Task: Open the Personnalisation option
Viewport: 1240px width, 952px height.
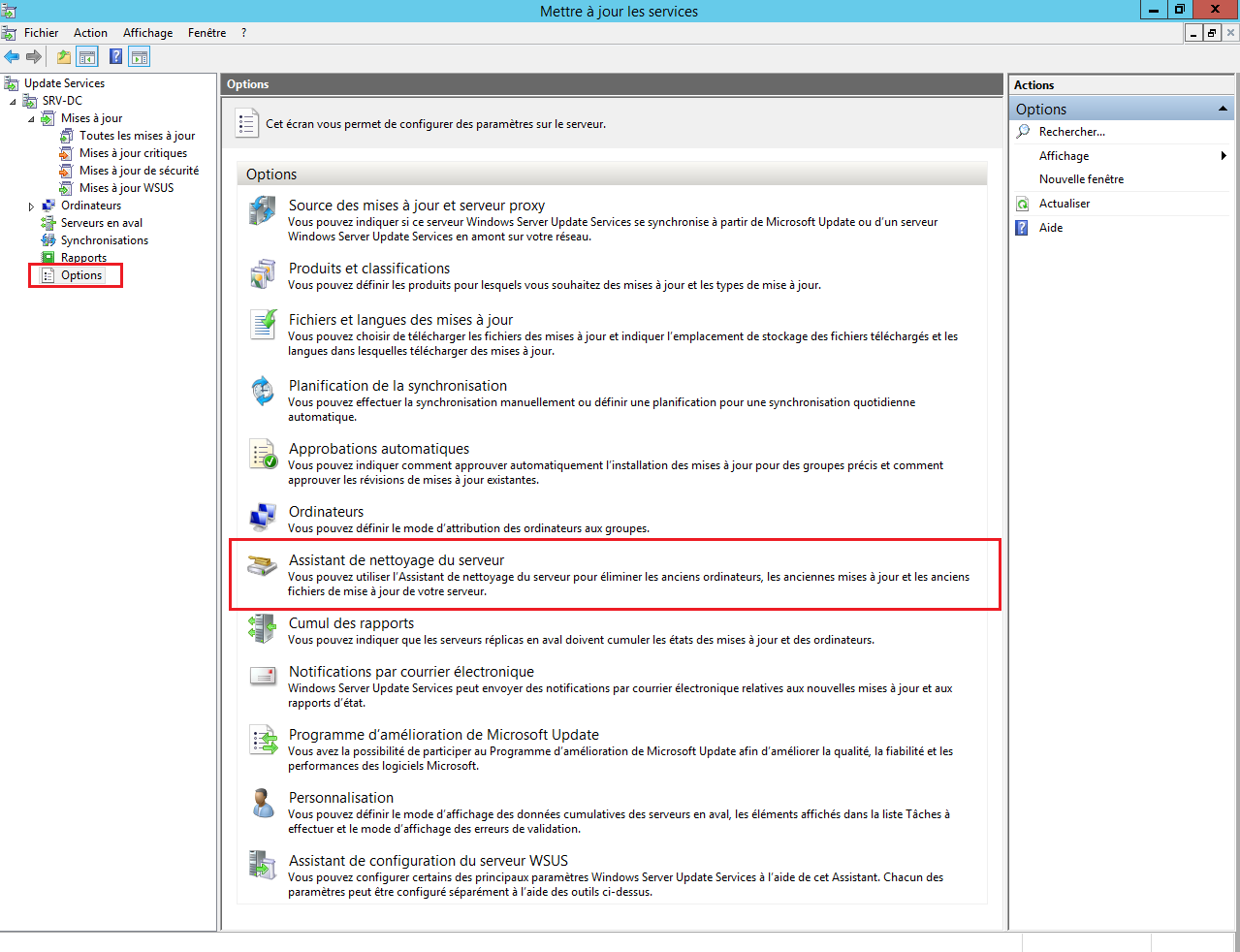Action: pos(341,798)
